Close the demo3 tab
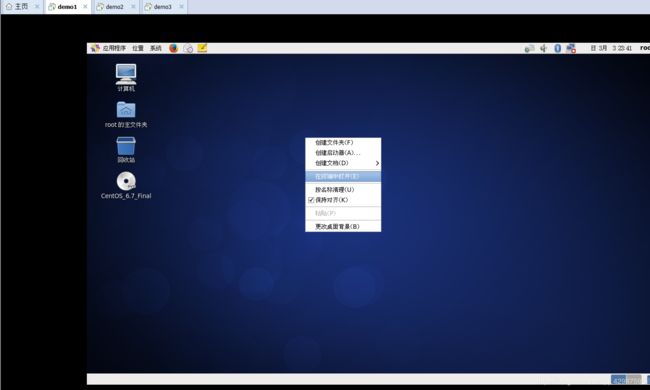The image size is (650, 390). tap(181, 7)
